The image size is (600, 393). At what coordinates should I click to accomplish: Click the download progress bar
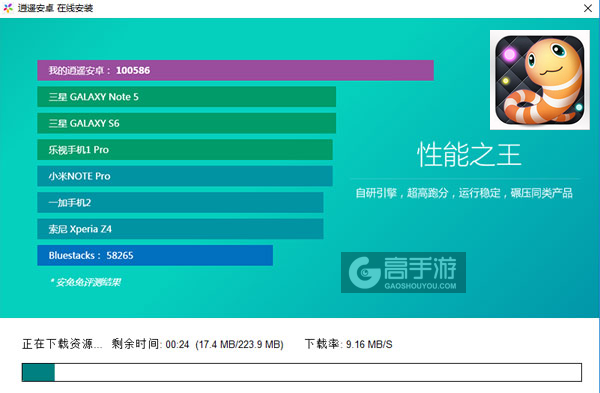pos(302,372)
